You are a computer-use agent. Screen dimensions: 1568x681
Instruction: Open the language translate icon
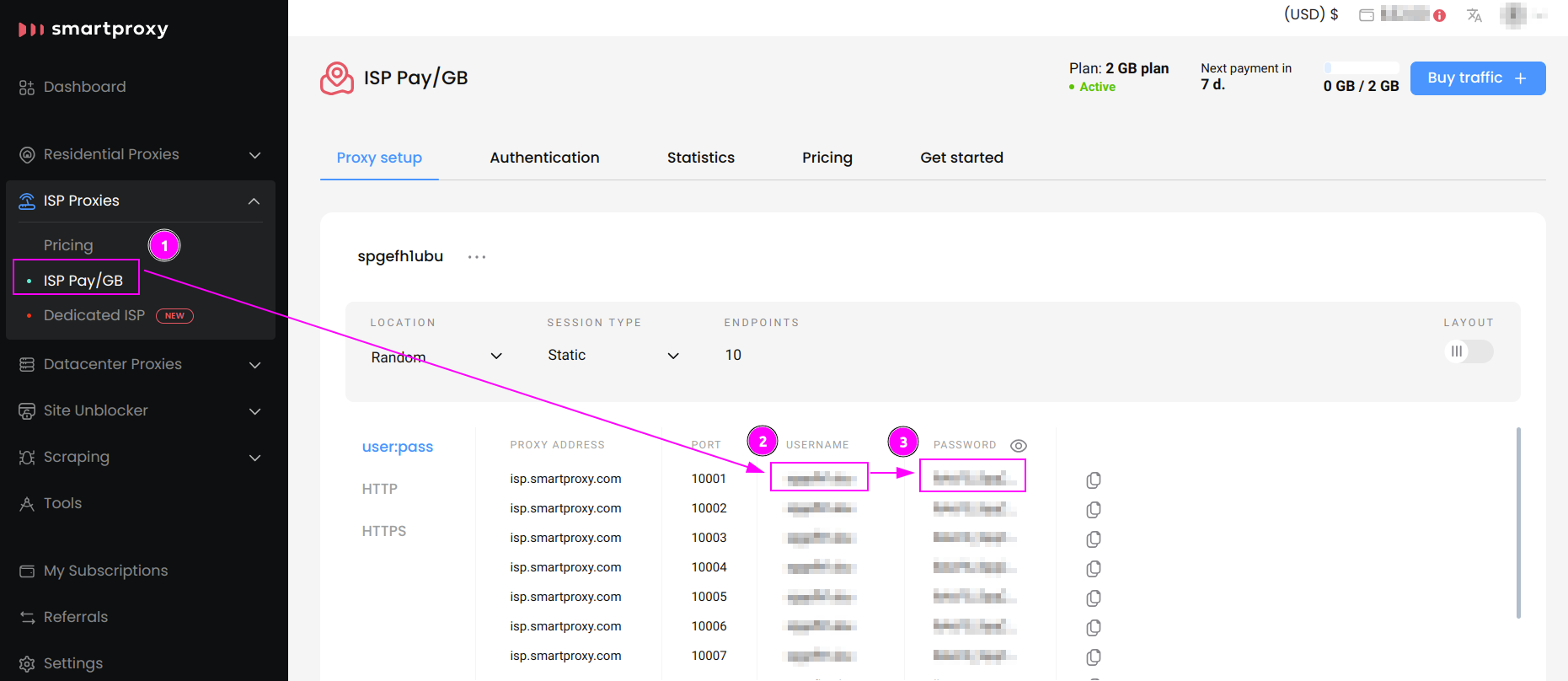(x=1474, y=15)
